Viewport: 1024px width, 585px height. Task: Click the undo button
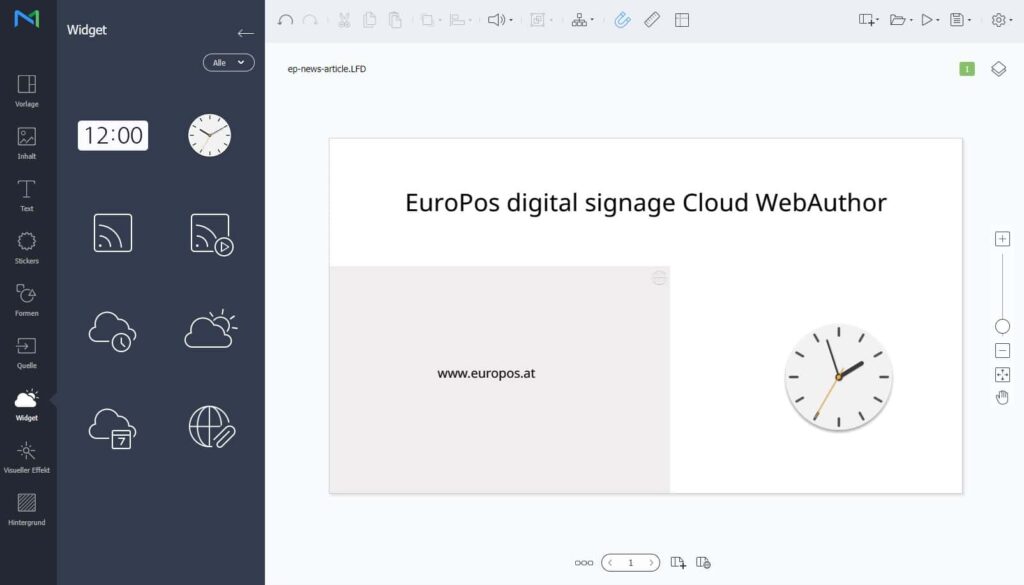click(285, 20)
